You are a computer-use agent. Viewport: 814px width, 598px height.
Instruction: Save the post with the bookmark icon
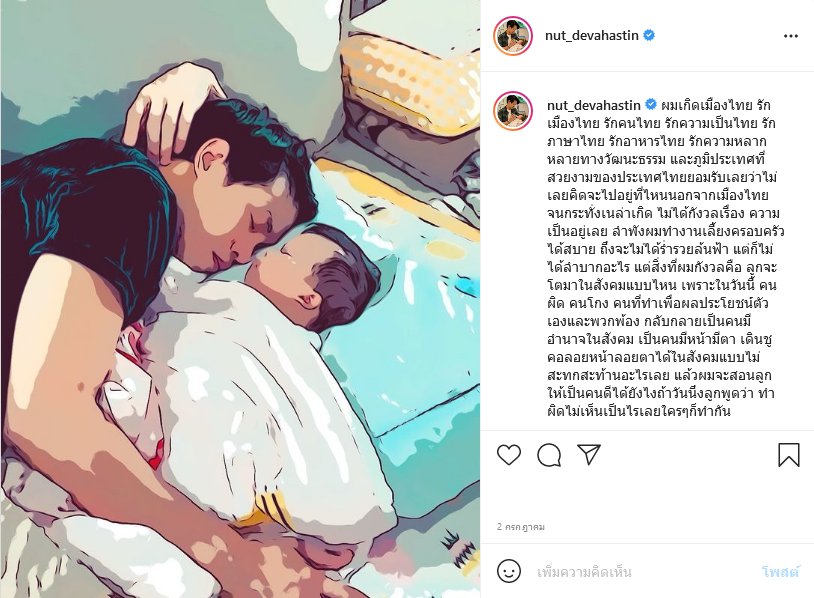point(789,455)
